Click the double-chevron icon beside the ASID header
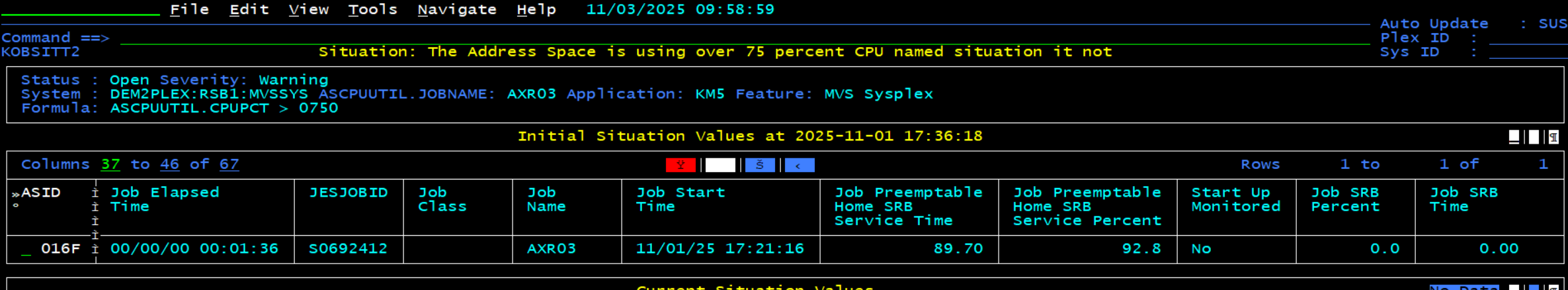1568x290 pixels. (15, 194)
